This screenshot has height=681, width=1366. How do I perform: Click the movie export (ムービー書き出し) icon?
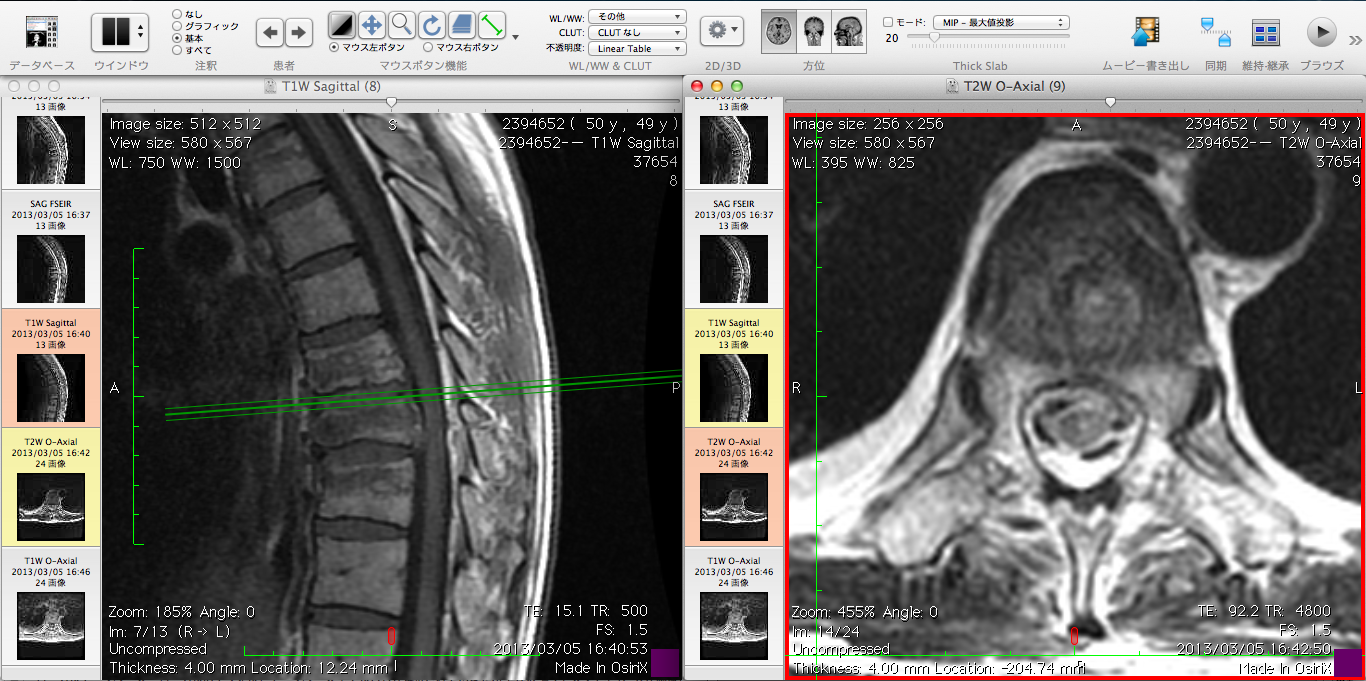[1145, 33]
